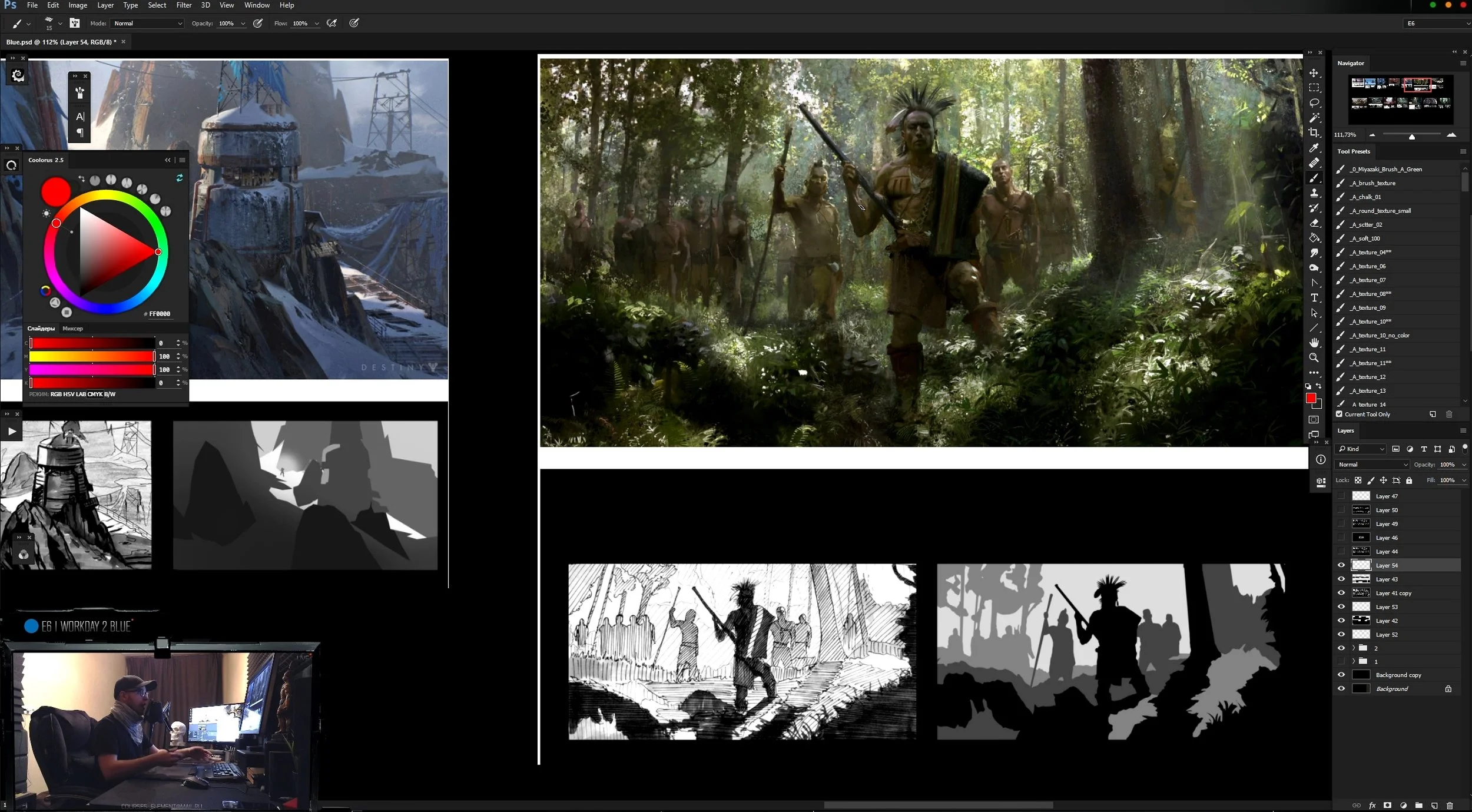Select the Hand tool

pyautogui.click(x=1314, y=343)
